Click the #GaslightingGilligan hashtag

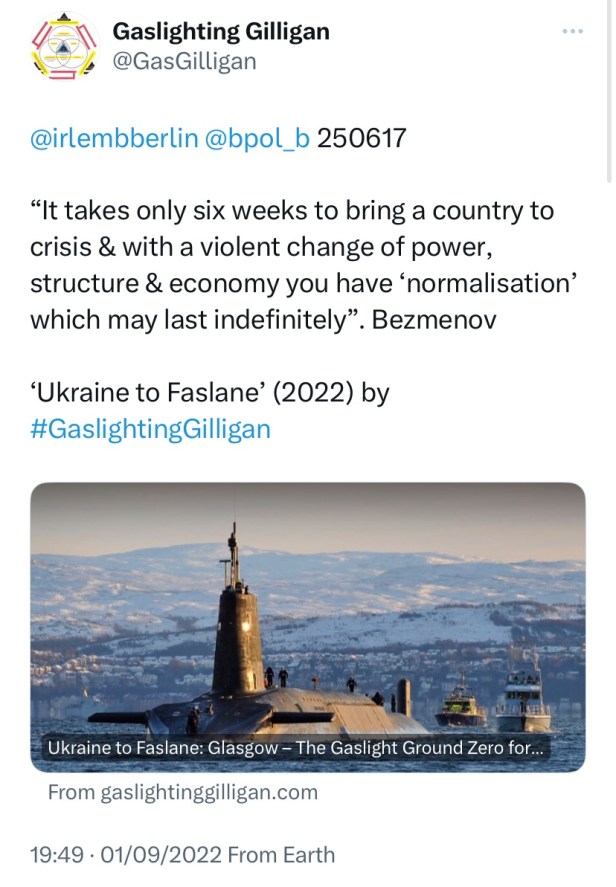tap(151, 429)
